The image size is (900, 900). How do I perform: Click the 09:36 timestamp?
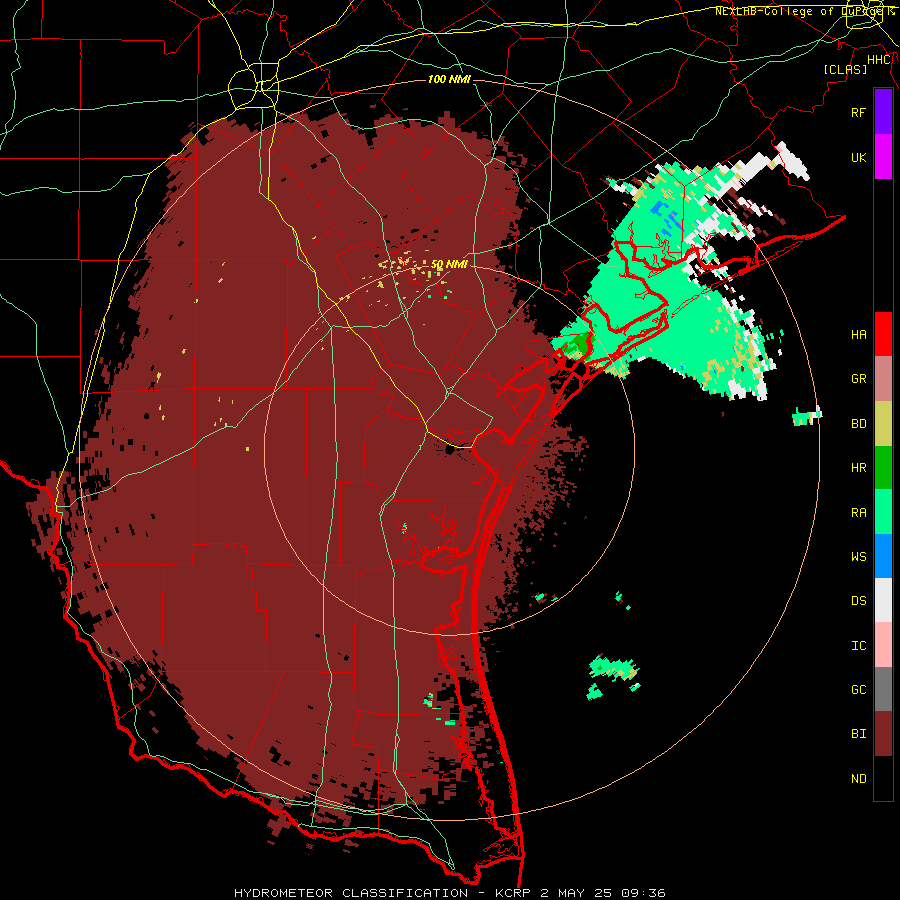pyautogui.click(x=645, y=893)
